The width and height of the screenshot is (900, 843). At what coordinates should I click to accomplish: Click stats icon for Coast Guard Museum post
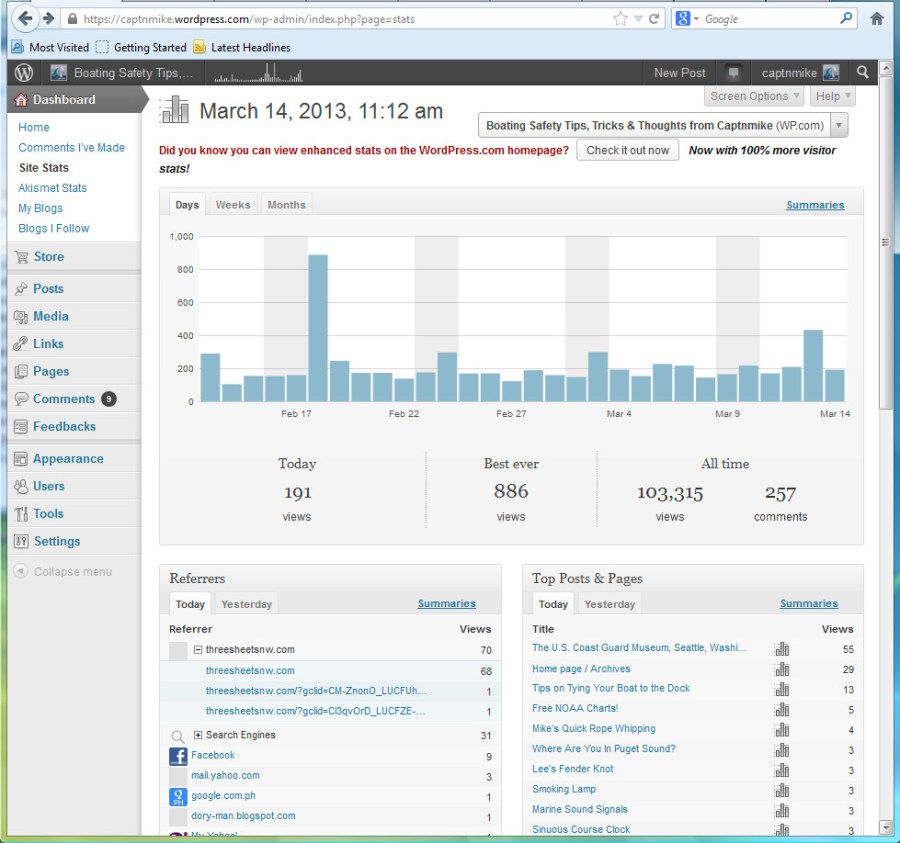[x=781, y=648]
